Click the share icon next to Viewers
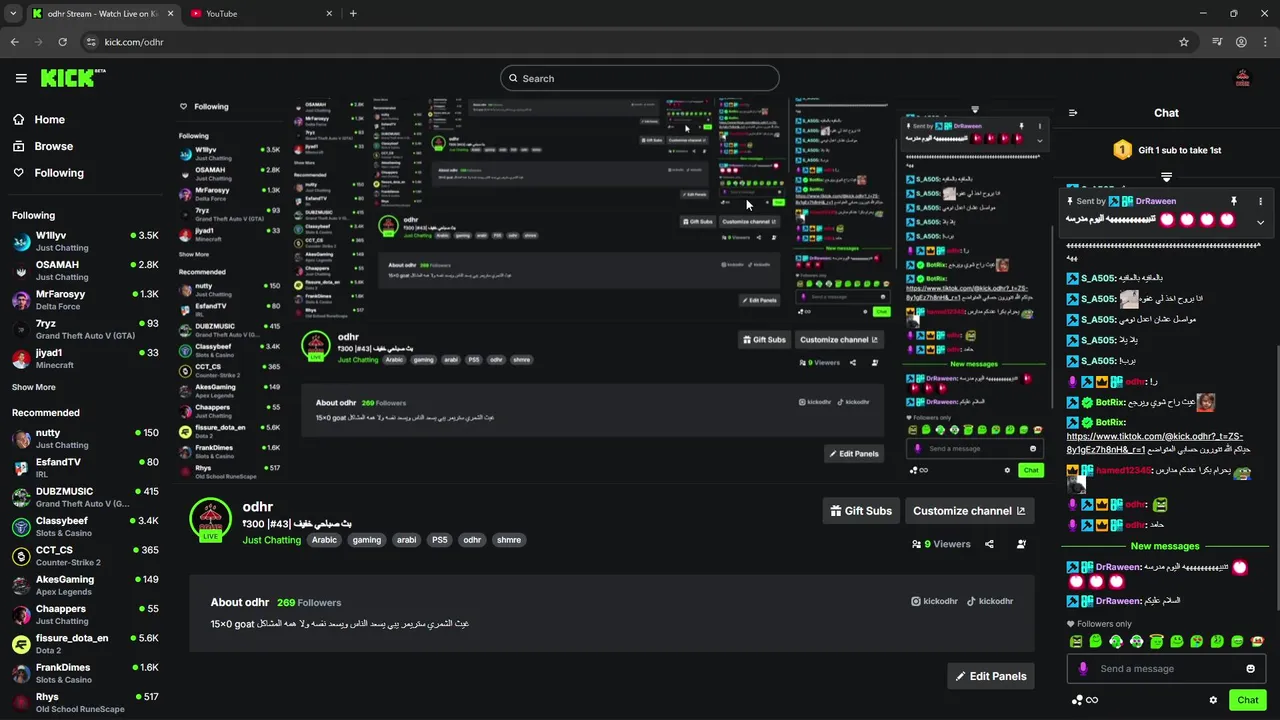This screenshot has width=1280, height=720. pos(989,544)
